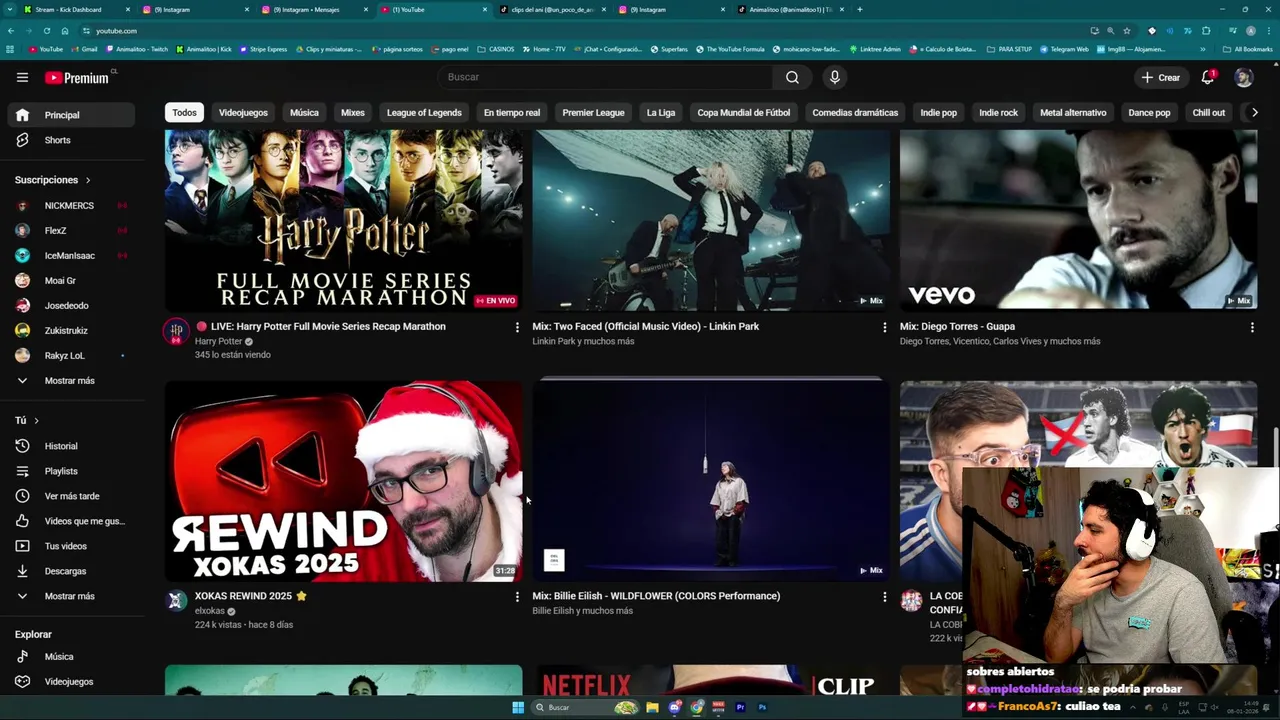Select the Indie rock chip
1280x720 pixels.
click(x=998, y=113)
